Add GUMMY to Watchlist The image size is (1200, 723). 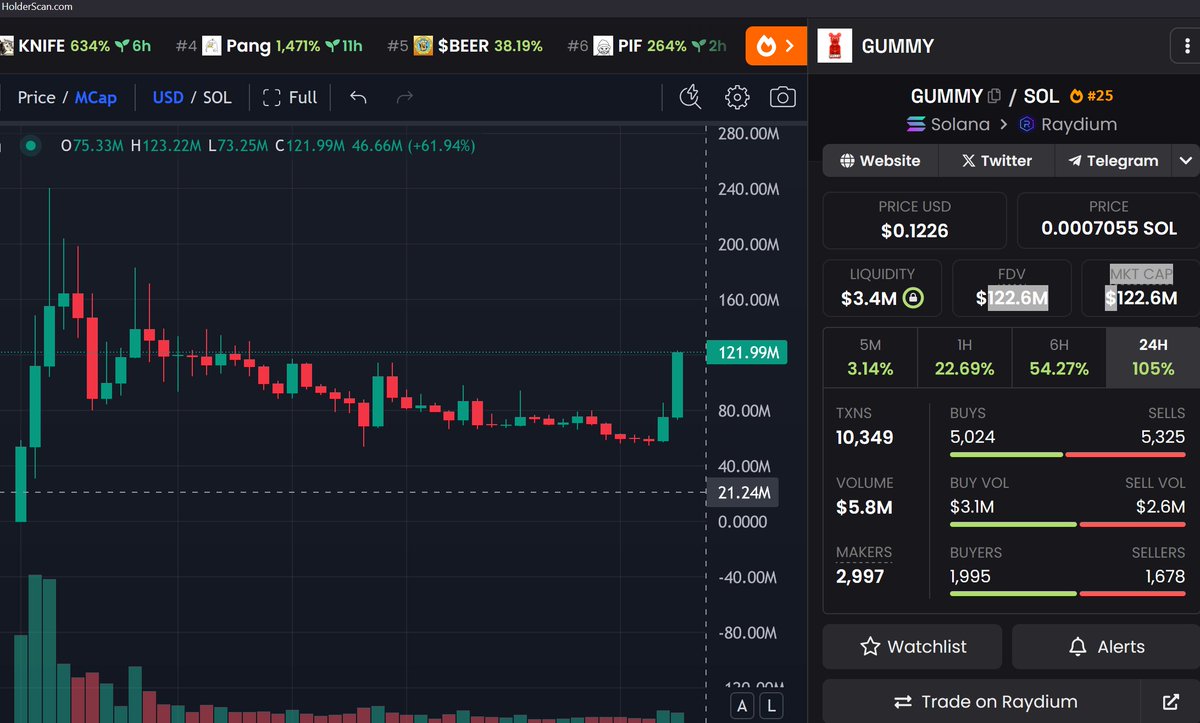pos(912,647)
